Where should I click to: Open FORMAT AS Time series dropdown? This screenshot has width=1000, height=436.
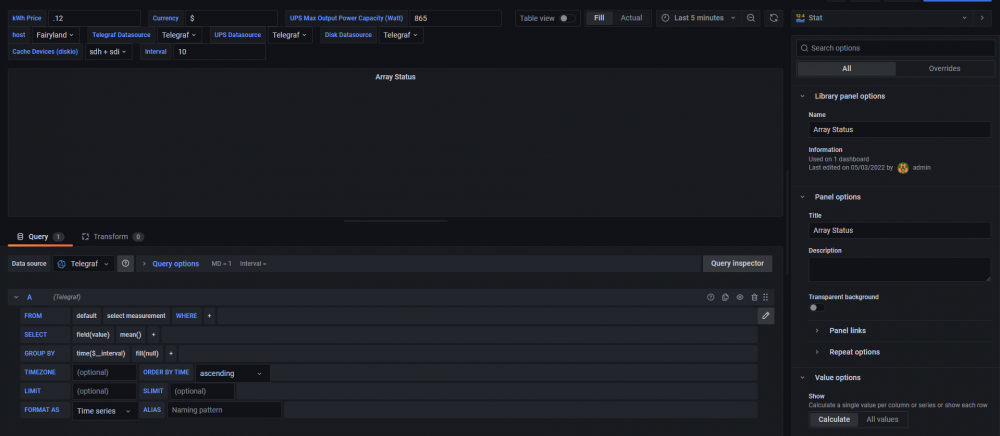pos(105,411)
